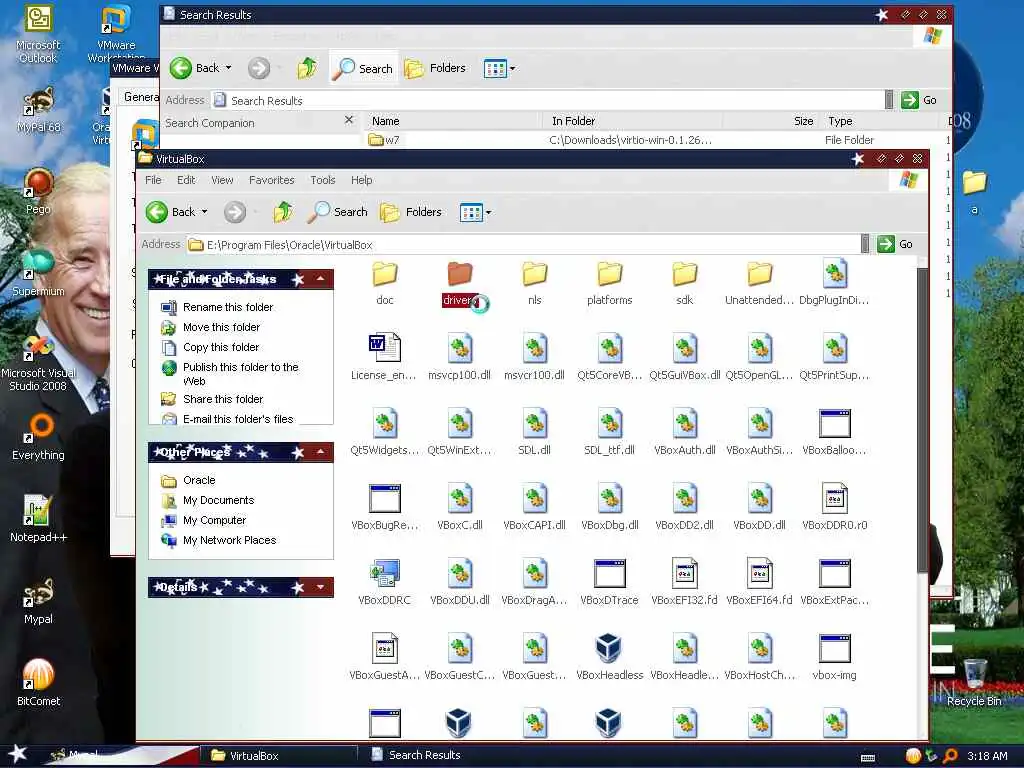Select VBoxDDR0.r0 file icon

click(835, 498)
